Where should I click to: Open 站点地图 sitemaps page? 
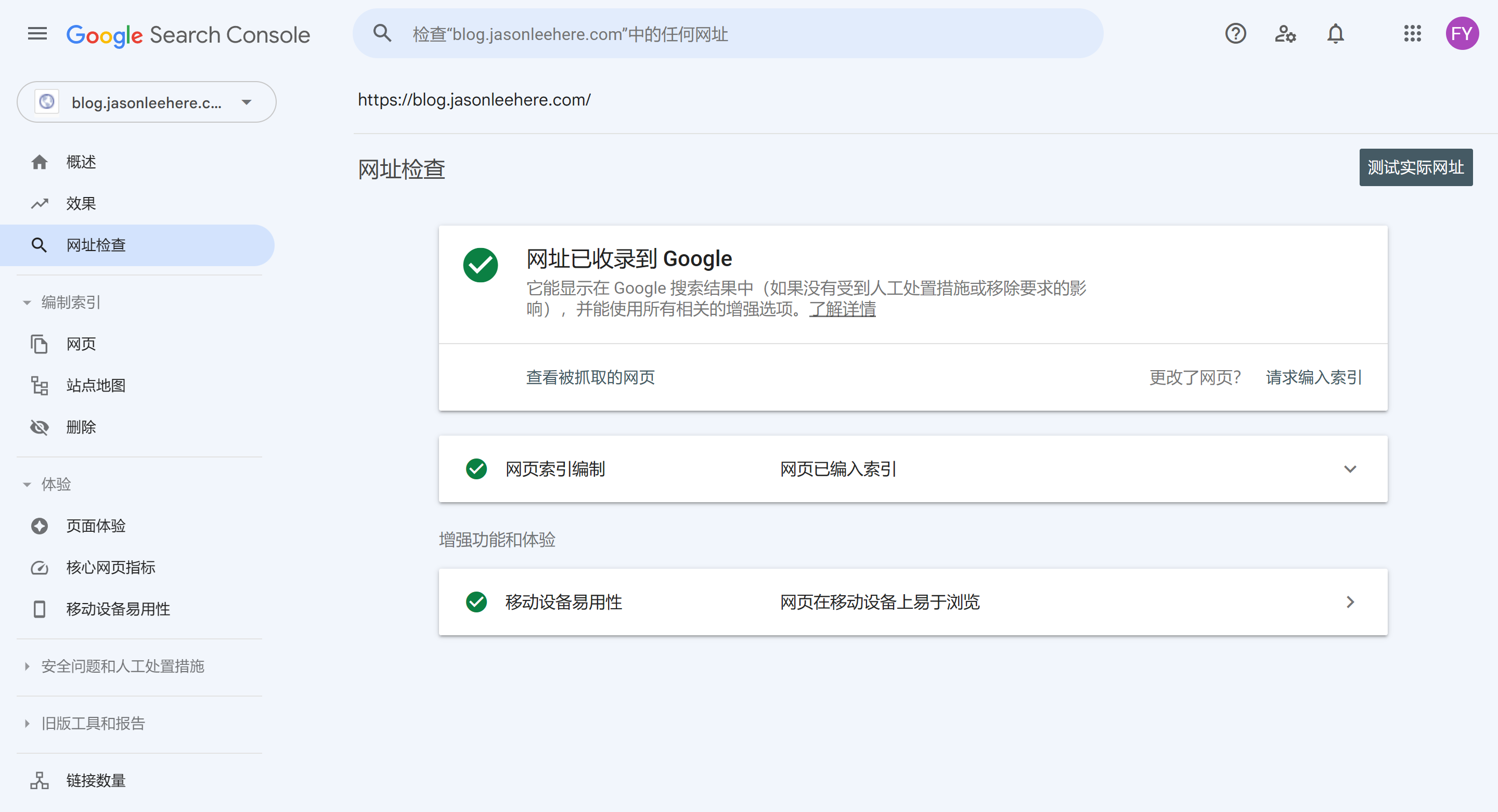[137, 385]
